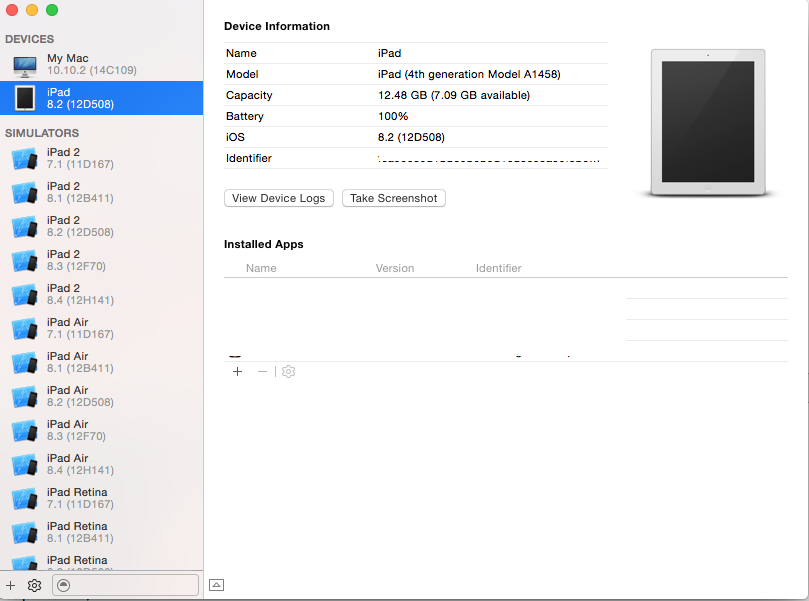Click the Battery value 100%
Screen dimensions: 809x601
(393, 116)
